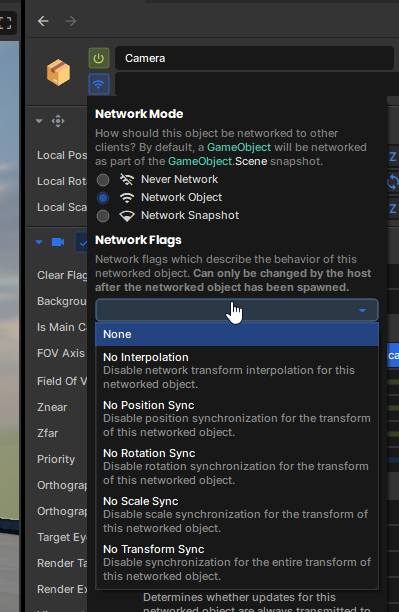Click the Network Flags dropdown arrow

(x=362, y=311)
